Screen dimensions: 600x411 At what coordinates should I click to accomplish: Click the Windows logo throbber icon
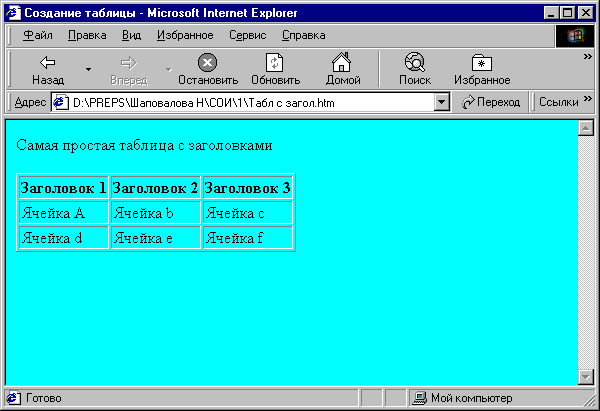click(x=576, y=36)
